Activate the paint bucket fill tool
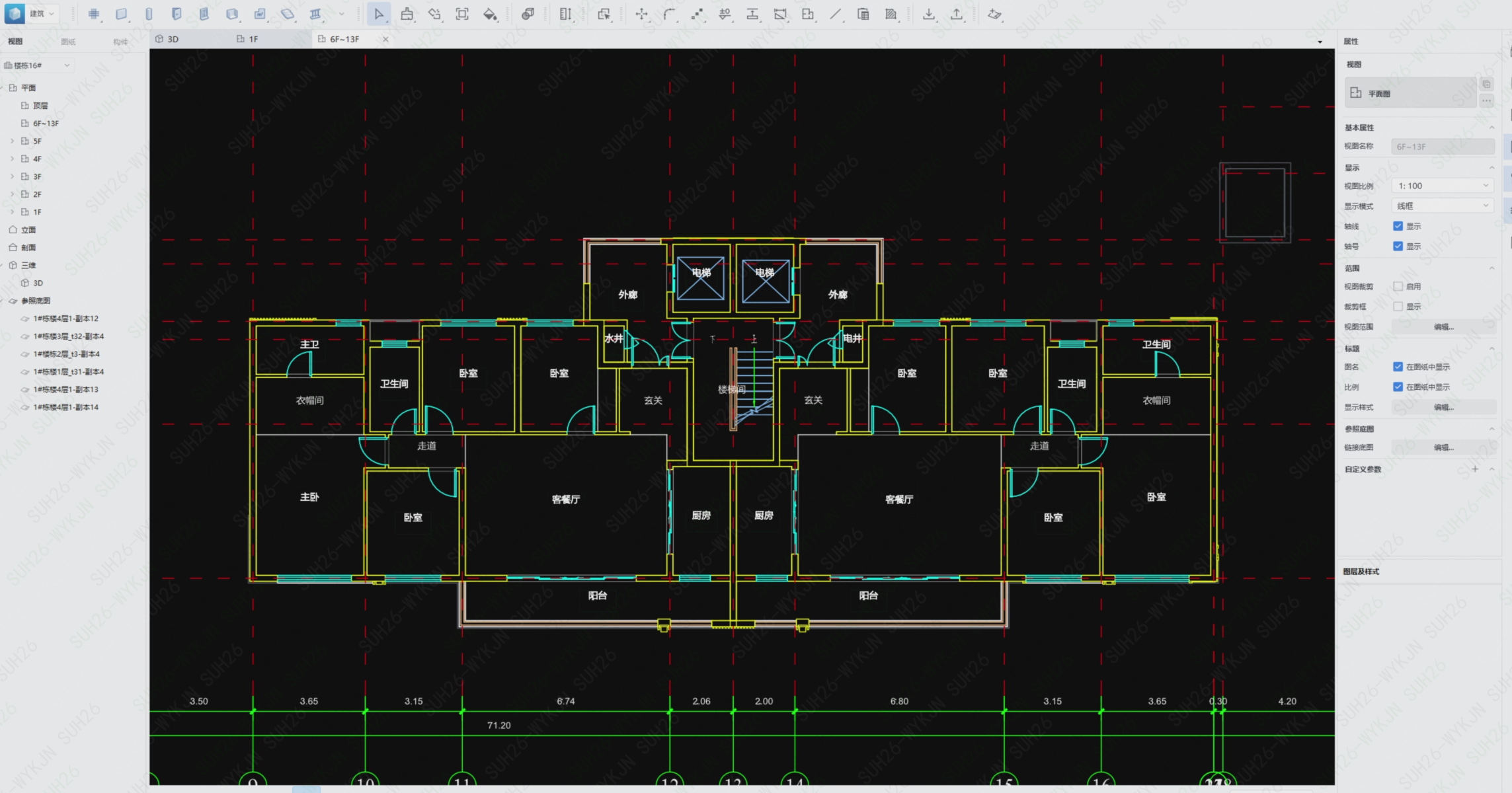 [x=490, y=14]
